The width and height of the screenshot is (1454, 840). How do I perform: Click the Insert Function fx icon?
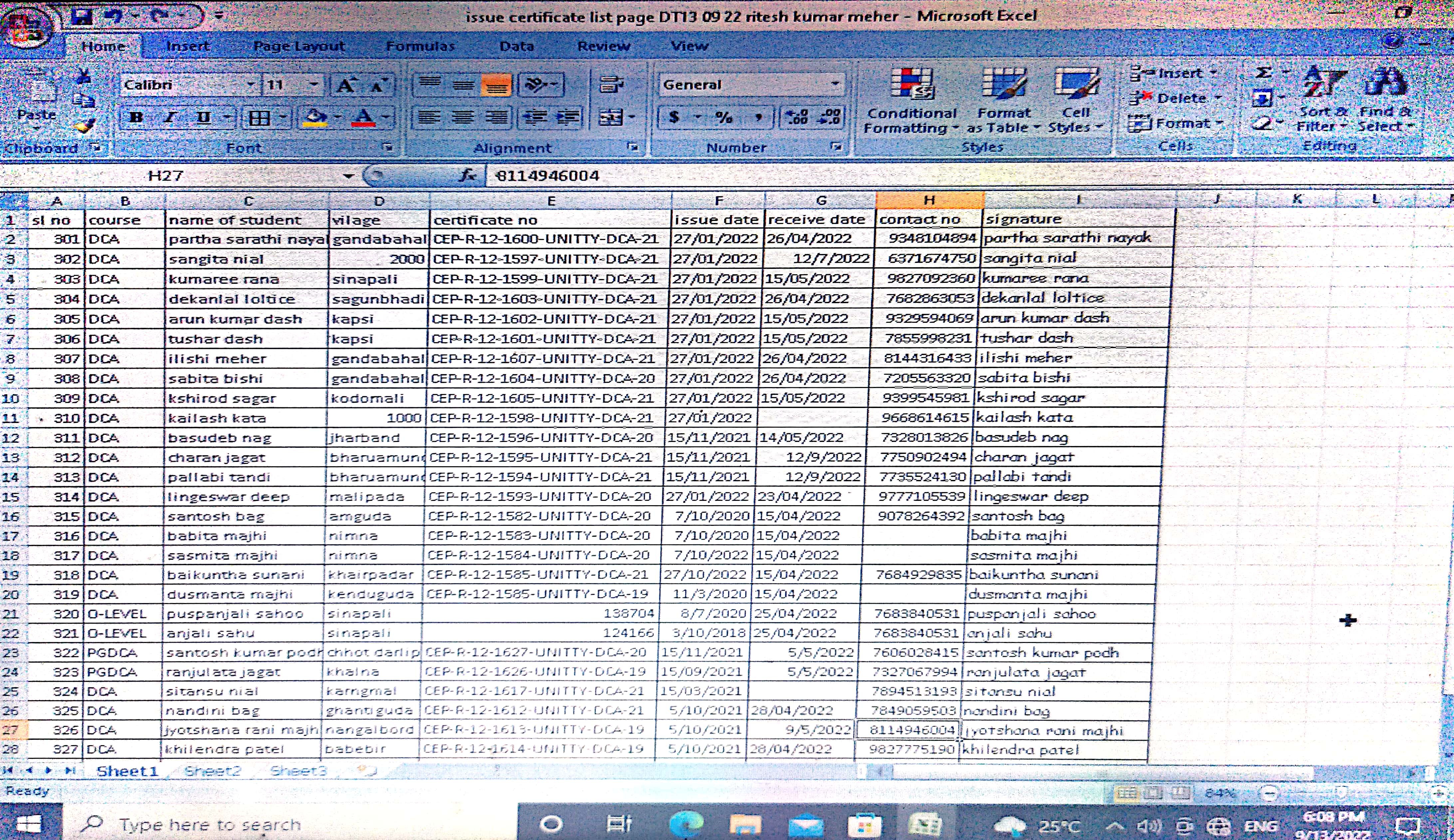tap(467, 175)
